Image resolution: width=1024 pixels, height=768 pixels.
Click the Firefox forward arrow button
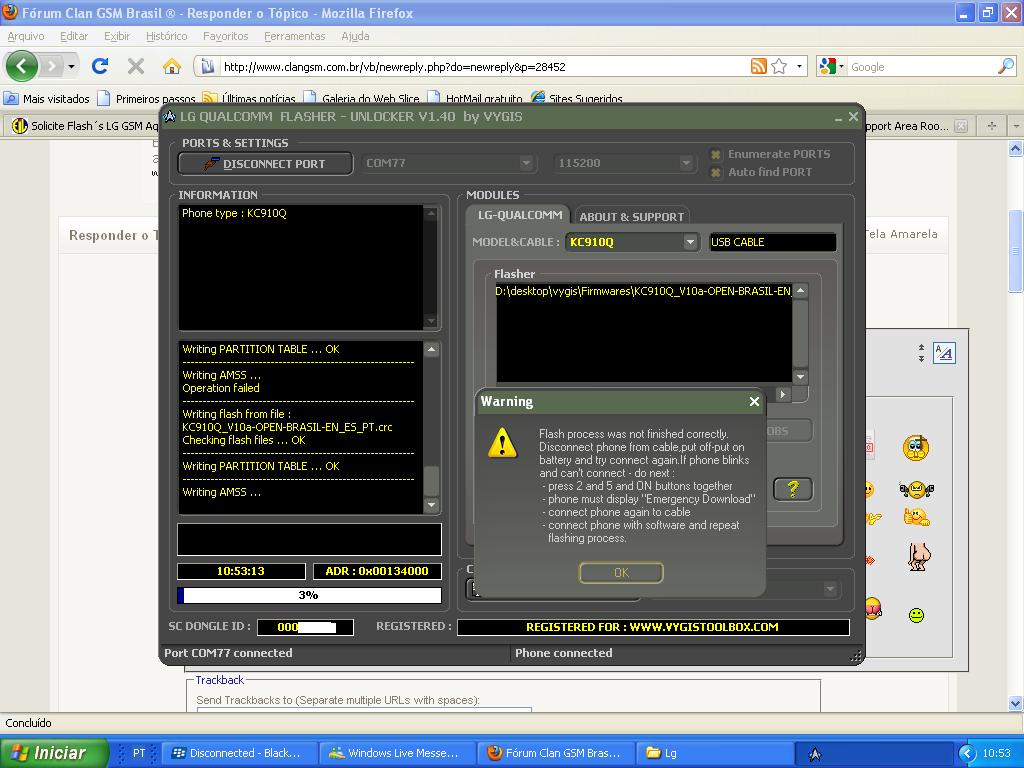[x=52, y=66]
